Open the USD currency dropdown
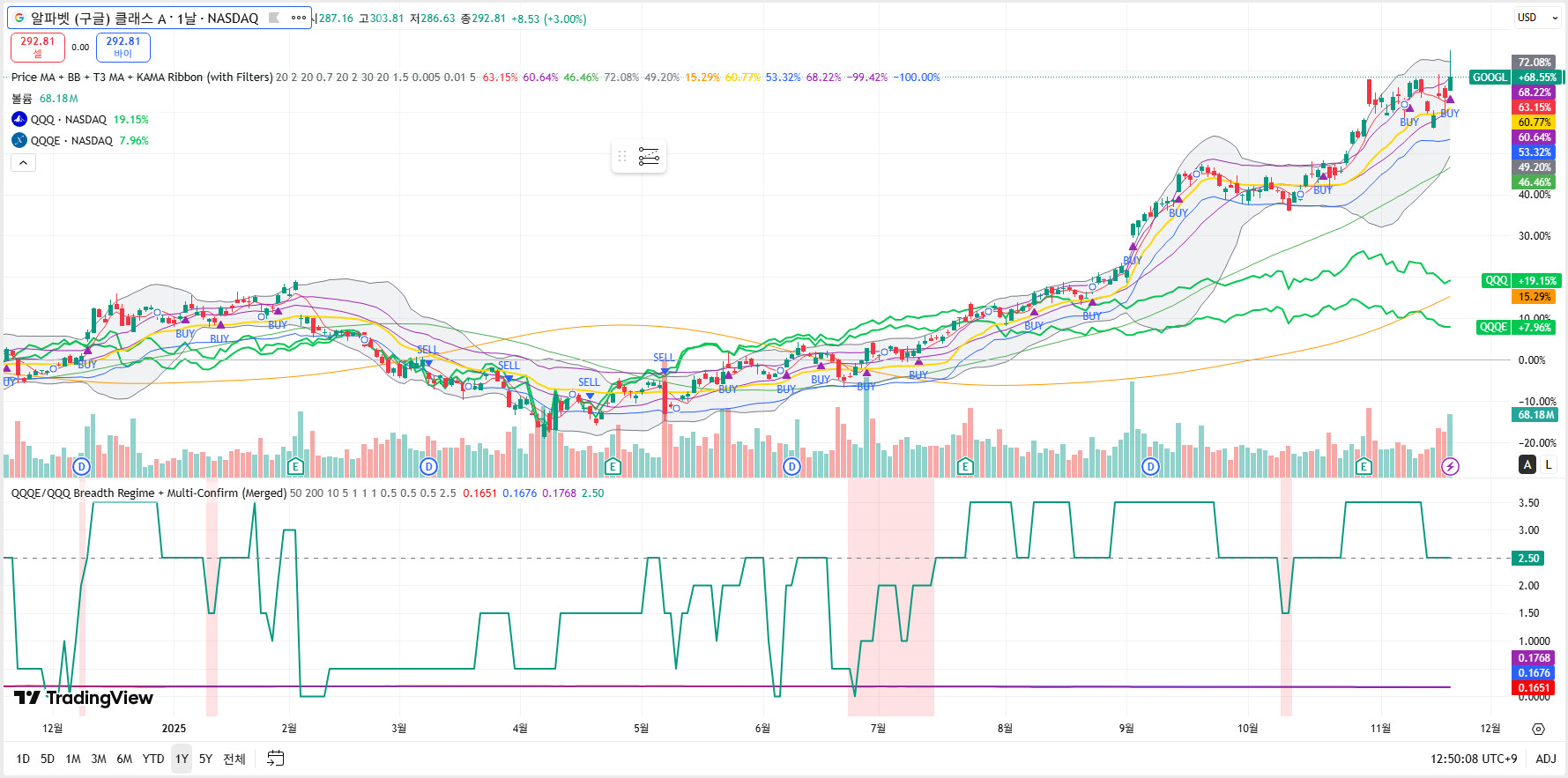Viewport: 1568px width, 778px height. coord(1536,18)
